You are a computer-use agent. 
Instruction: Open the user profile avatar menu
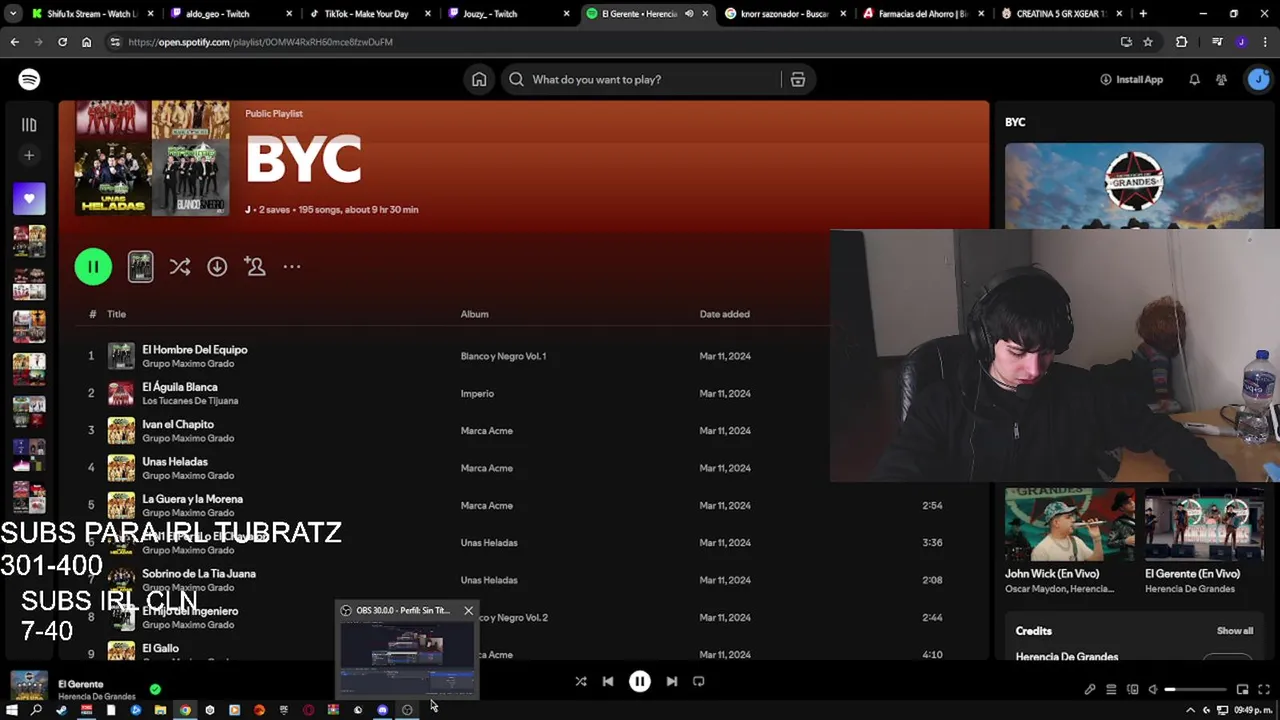[x=1258, y=79]
